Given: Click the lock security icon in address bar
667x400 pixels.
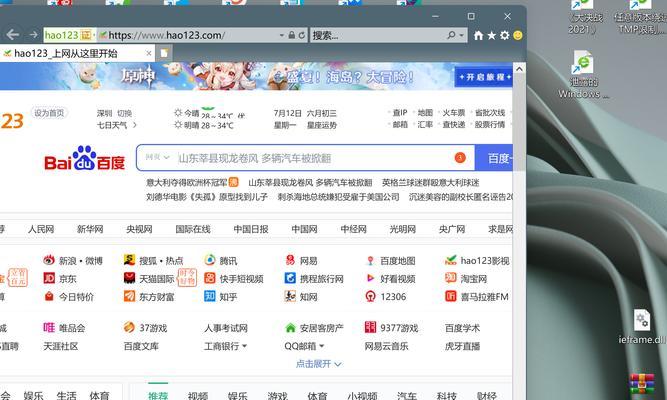Looking at the screenshot, I should 292,35.
